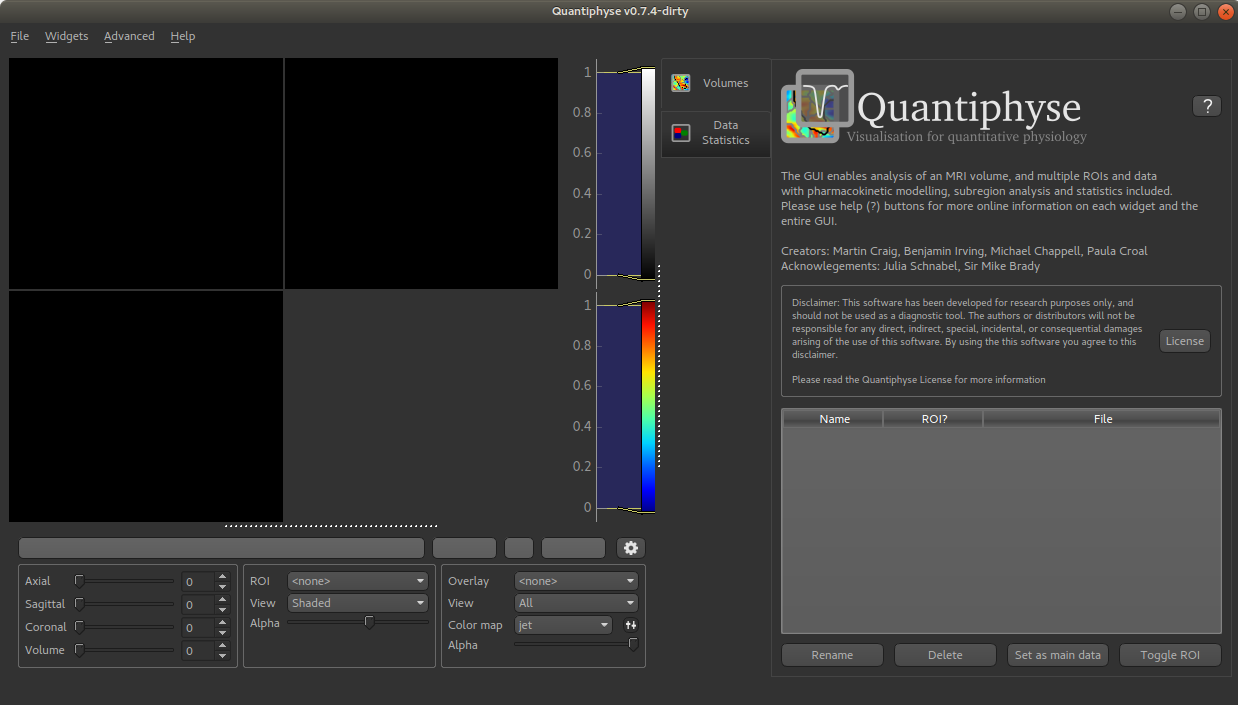The image size is (1238, 705).
Task: Open the Advanced menu
Action: [129, 36]
